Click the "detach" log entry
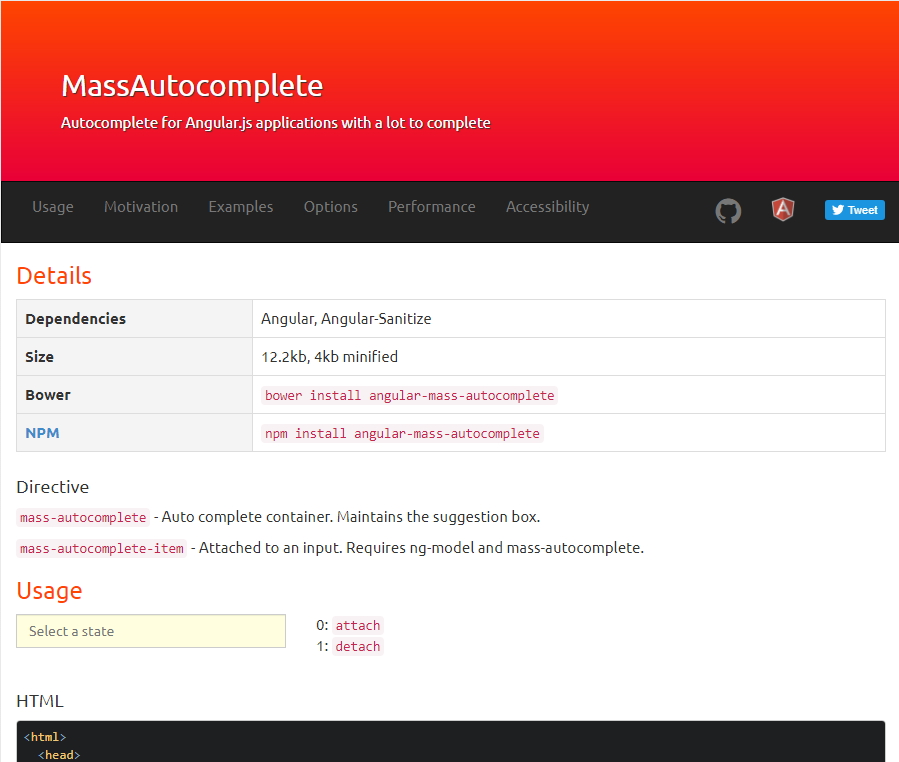The image size is (899, 762). pos(358,646)
